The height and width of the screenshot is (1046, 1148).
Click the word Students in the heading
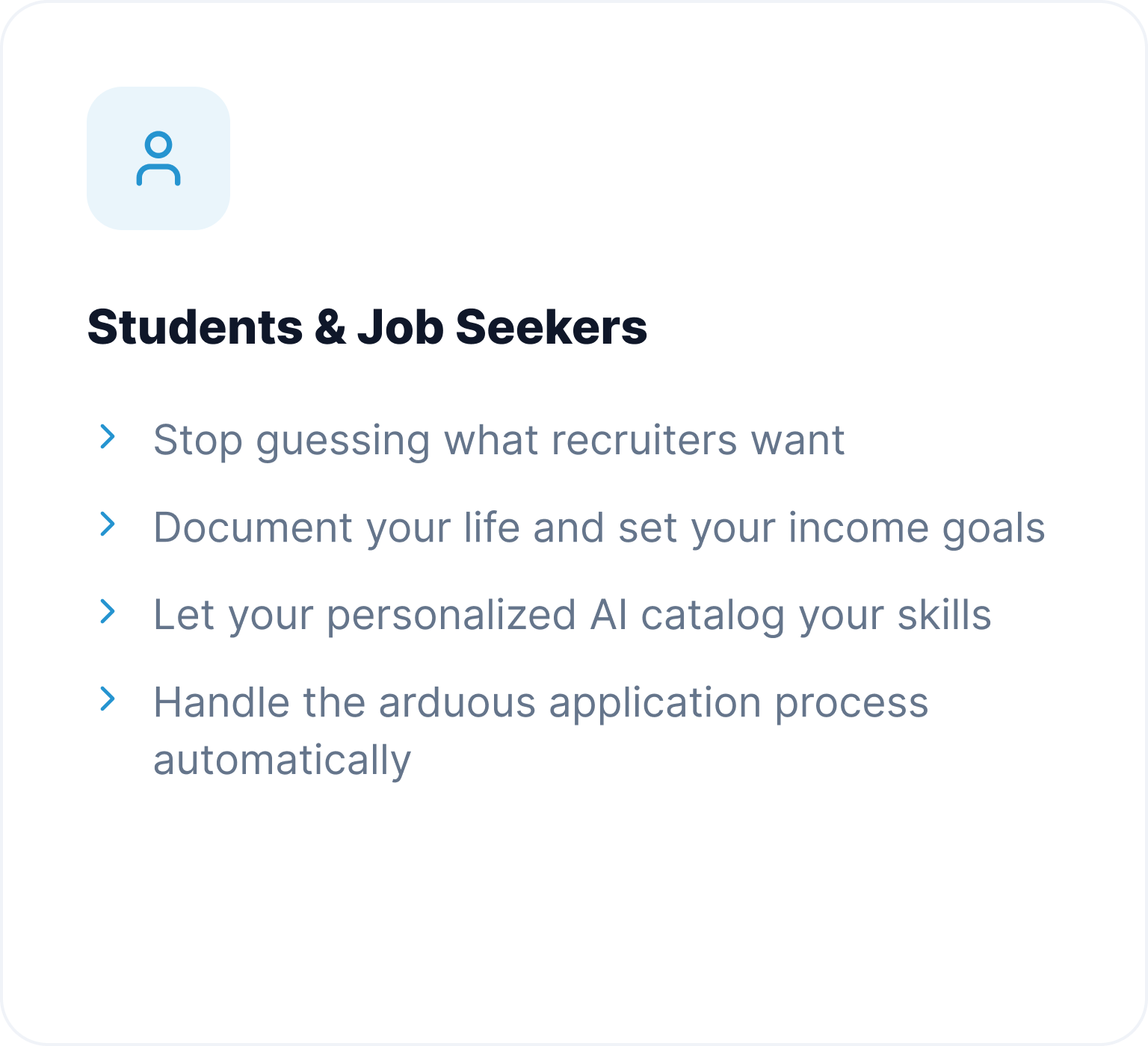pos(195,327)
